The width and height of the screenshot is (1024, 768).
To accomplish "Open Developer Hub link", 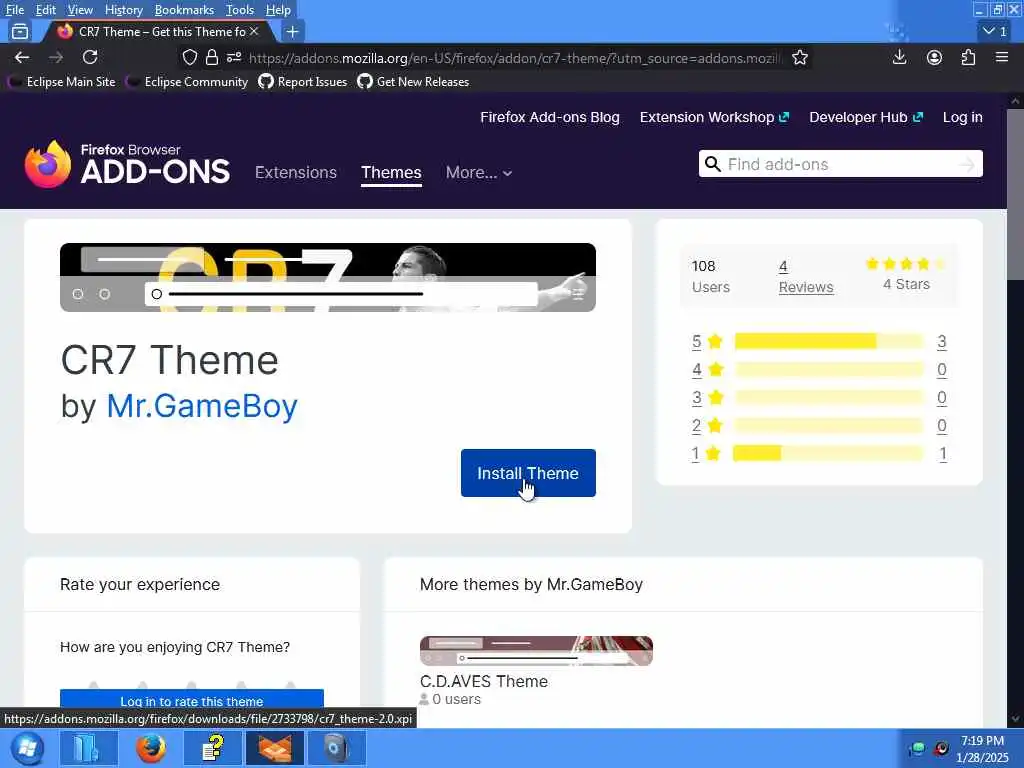I will [x=866, y=118].
